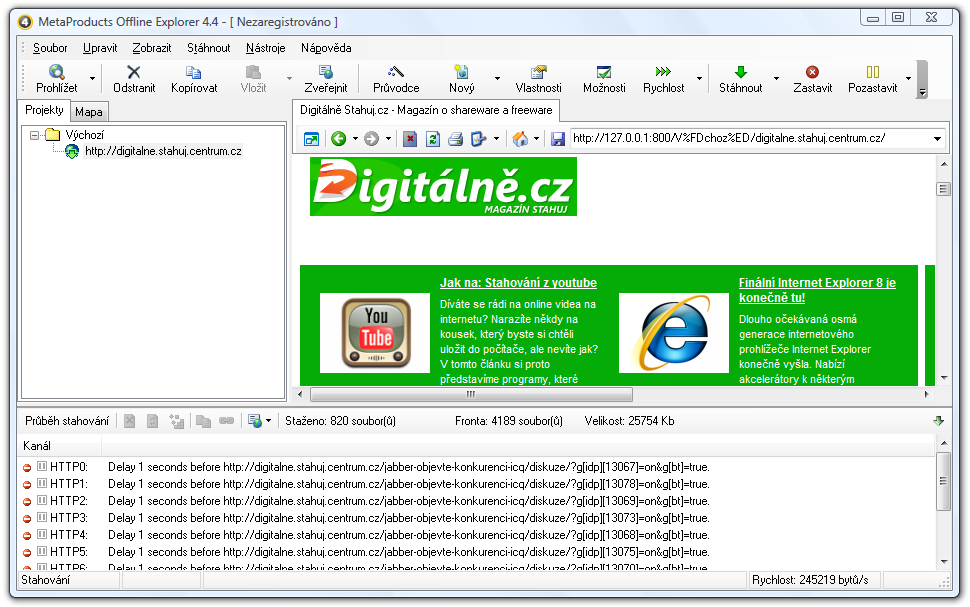Open the Prohlížet dropdown arrow
This screenshot has width=970, height=607.
(x=92, y=79)
